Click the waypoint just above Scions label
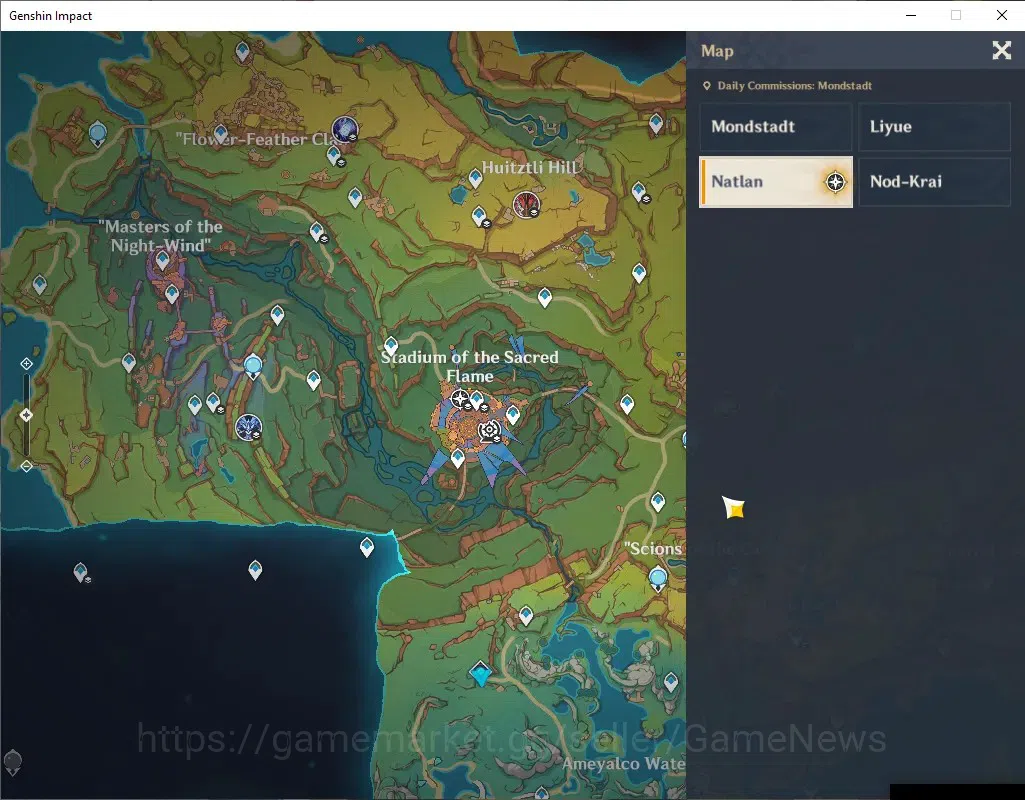 tap(658, 502)
